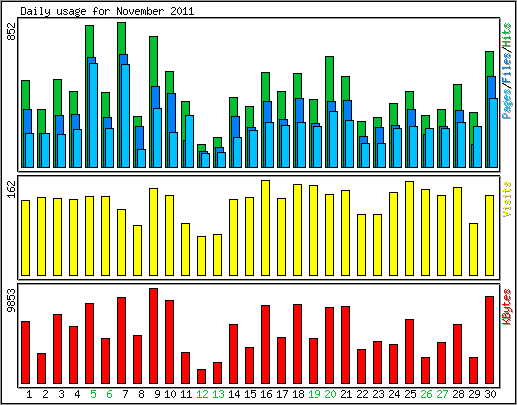Select the yellow Visits bar for day 29
The height and width of the screenshot is (405, 517).
pos(474,249)
